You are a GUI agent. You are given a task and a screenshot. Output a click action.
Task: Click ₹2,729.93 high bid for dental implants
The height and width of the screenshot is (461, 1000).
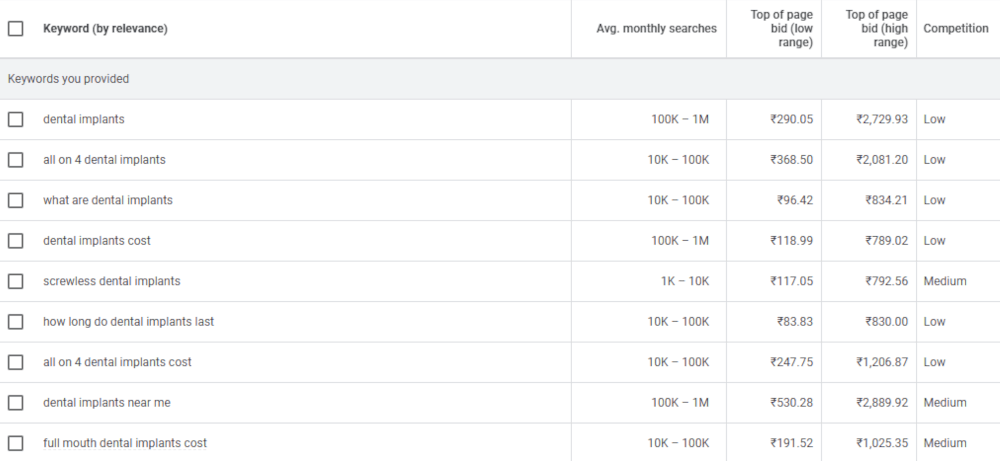click(881, 120)
